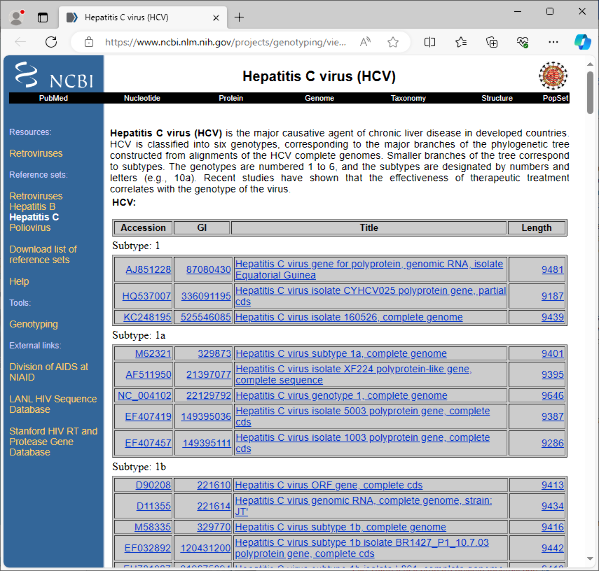This screenshot has width=599, height=571.
Task: Open accession NC_004102
Action: click(144, 395)
